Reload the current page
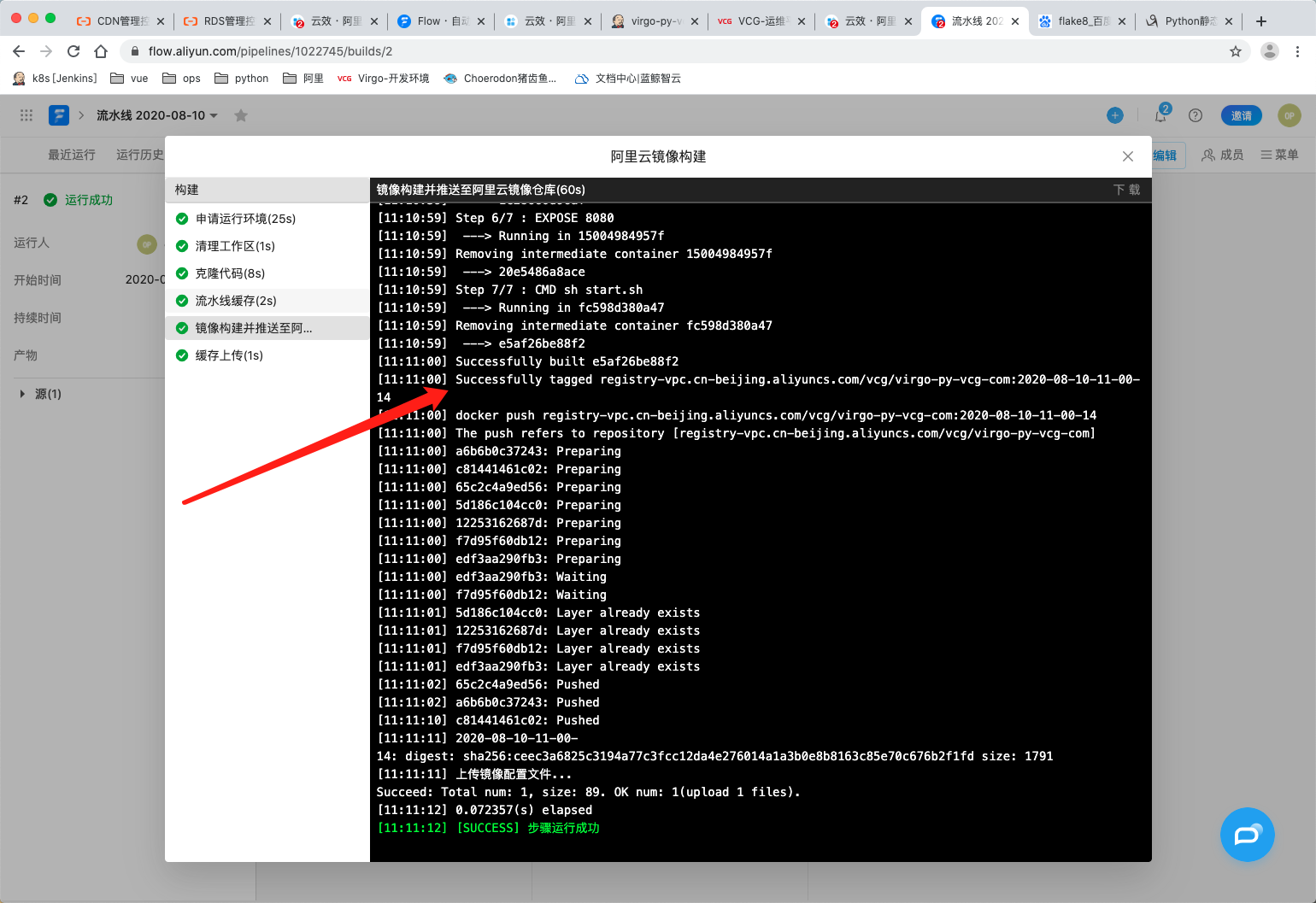Image resolution: width=1316 pixels, height=903 pixels. coord(73,51)
